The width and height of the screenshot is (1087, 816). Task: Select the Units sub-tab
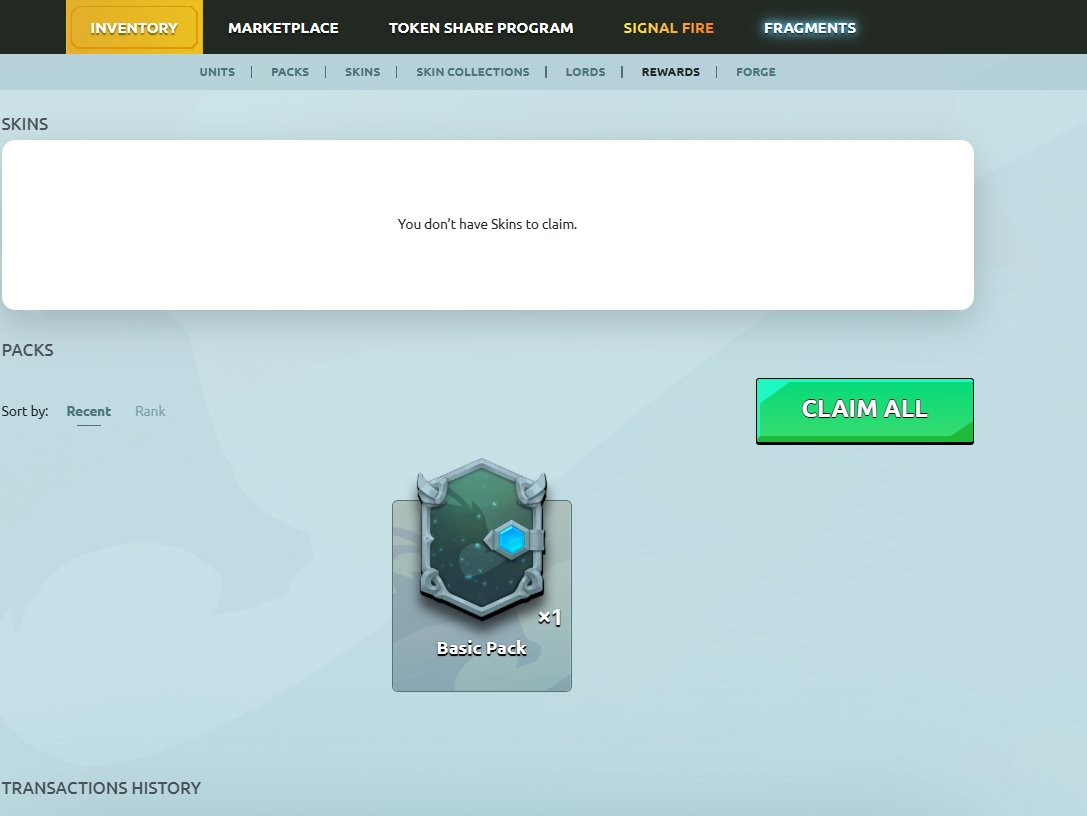tap(217, 72)
